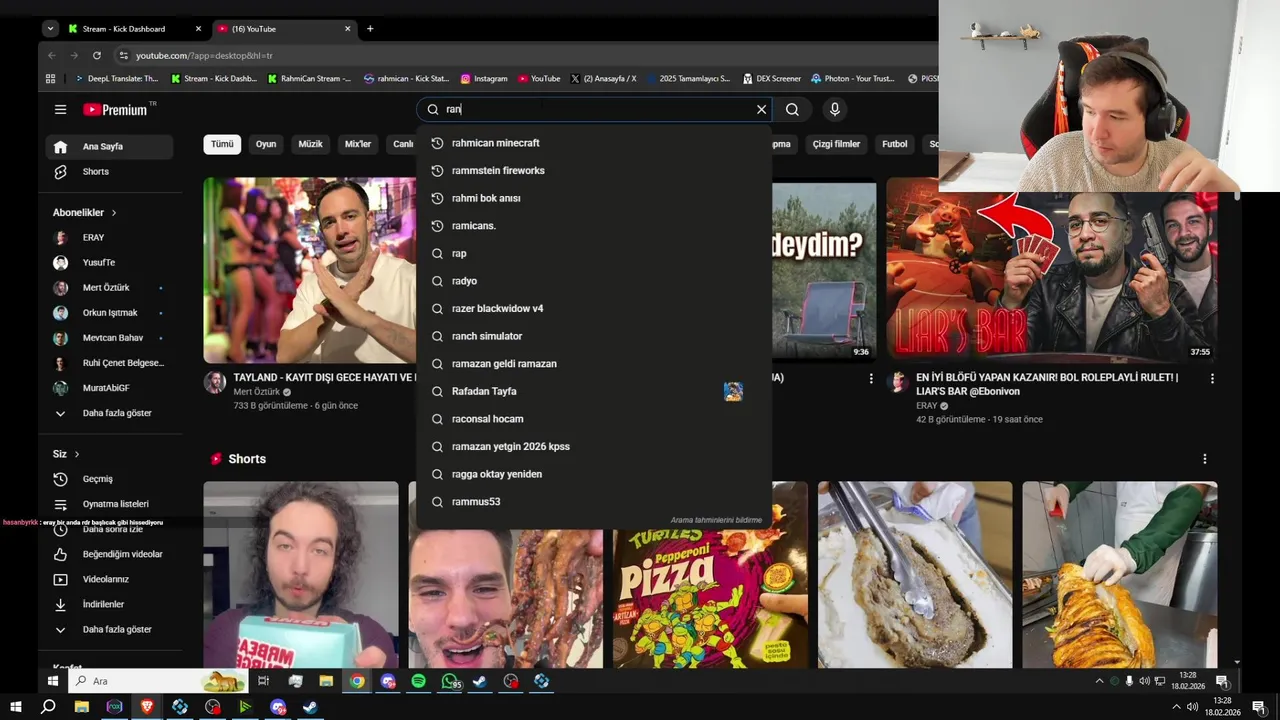Viewport: 1280px width, 720px height.
Task: Expand the Siz section chevron
Action: pyautogui.click(x=77, y=454)
